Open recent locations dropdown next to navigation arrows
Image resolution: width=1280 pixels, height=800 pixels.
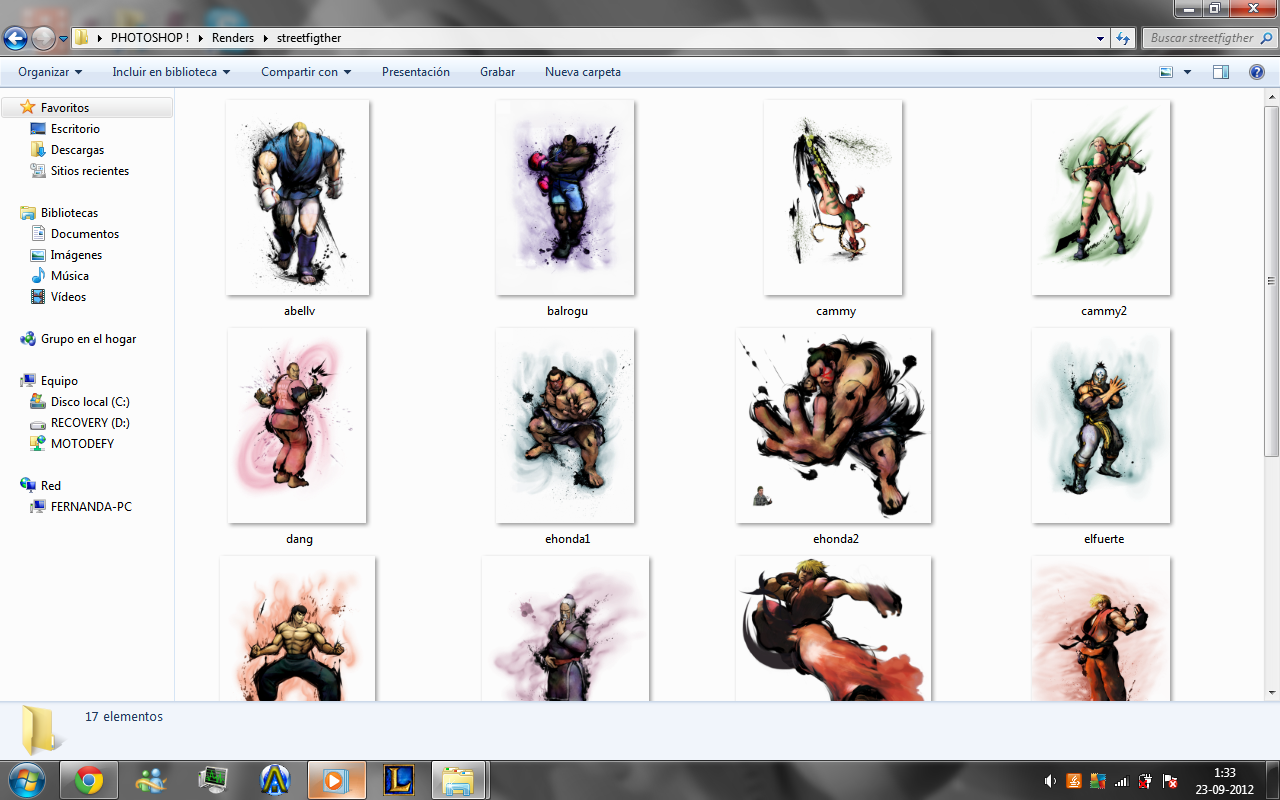tap(64, 39)
